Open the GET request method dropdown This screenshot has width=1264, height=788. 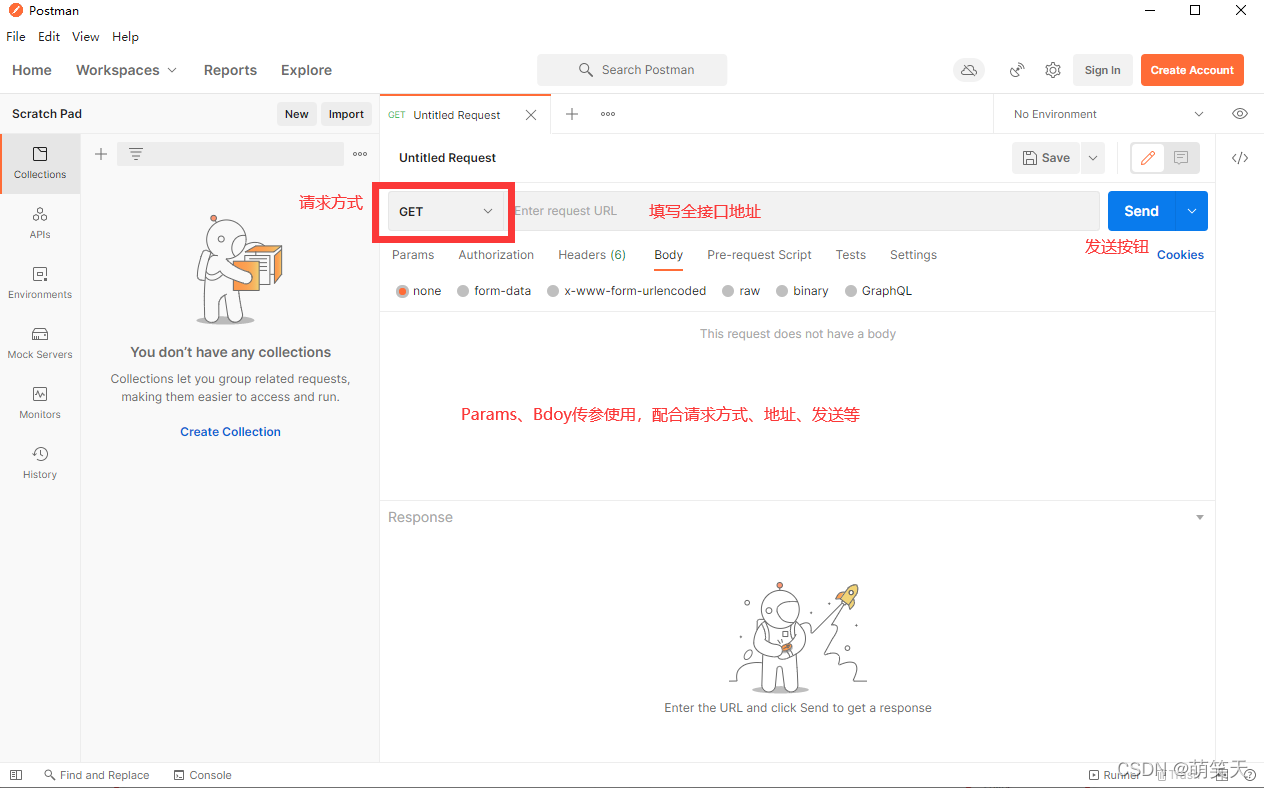(446, 211)
